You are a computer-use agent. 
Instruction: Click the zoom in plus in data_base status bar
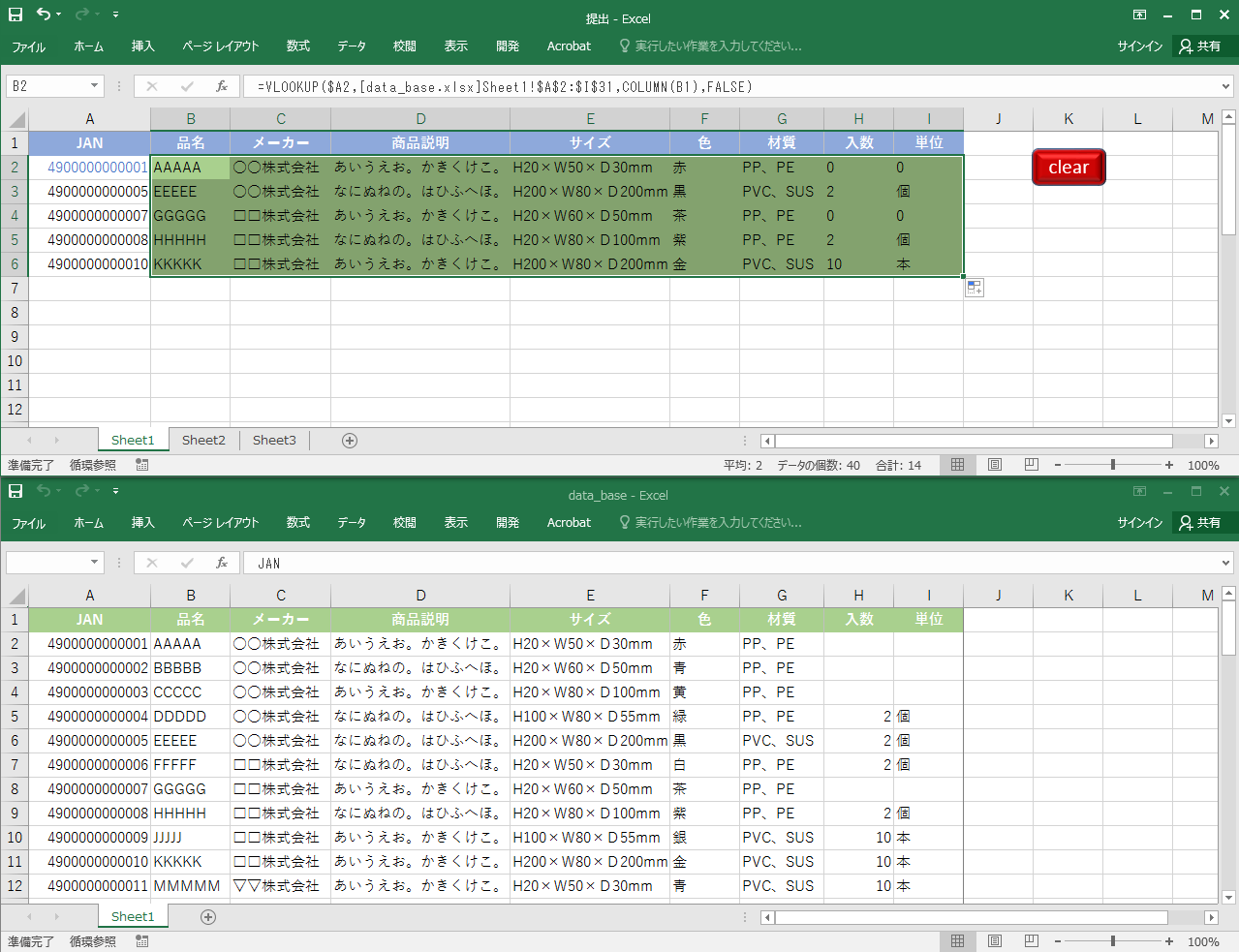pos(1169,941)
